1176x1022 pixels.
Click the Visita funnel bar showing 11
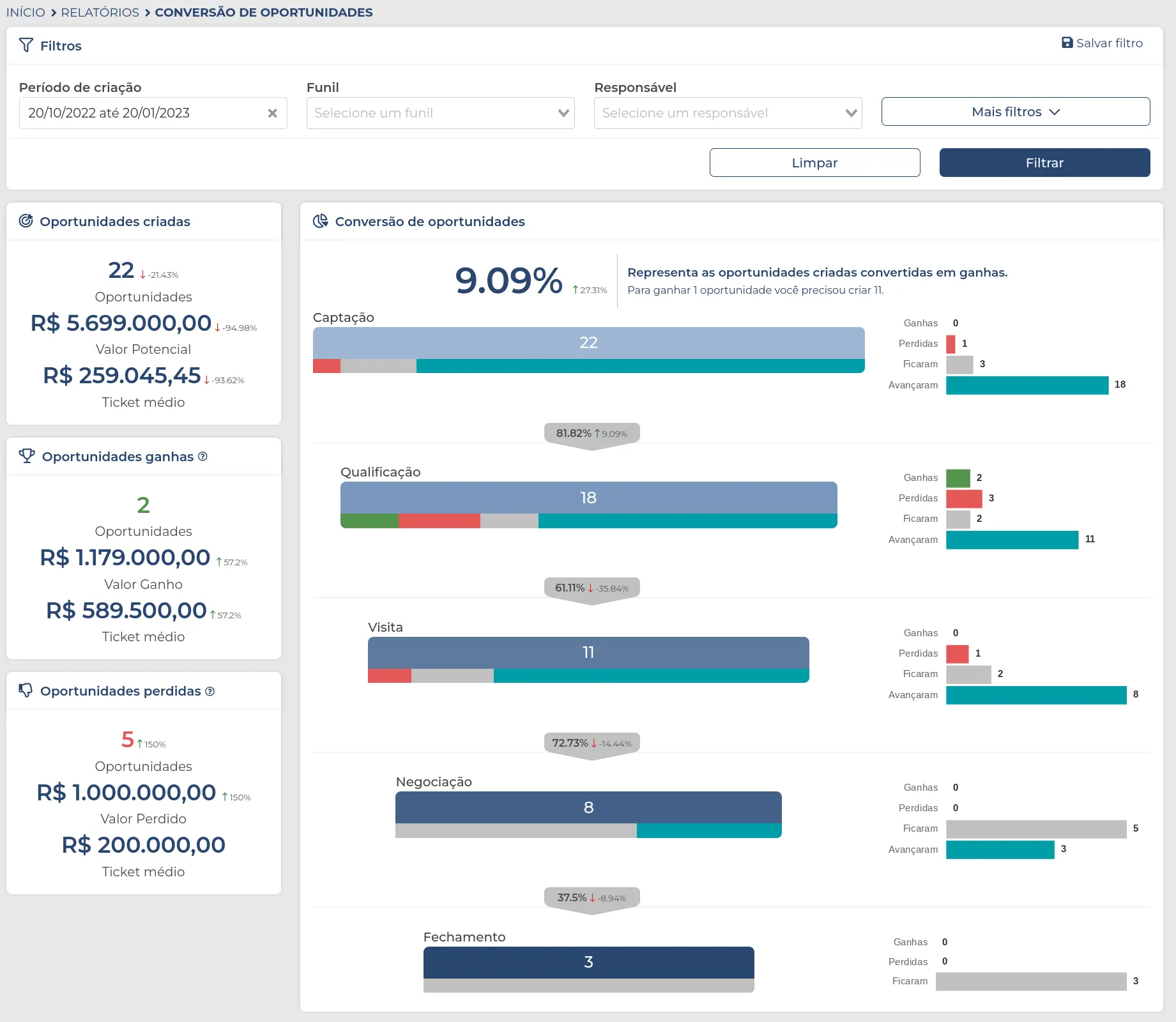588,652
